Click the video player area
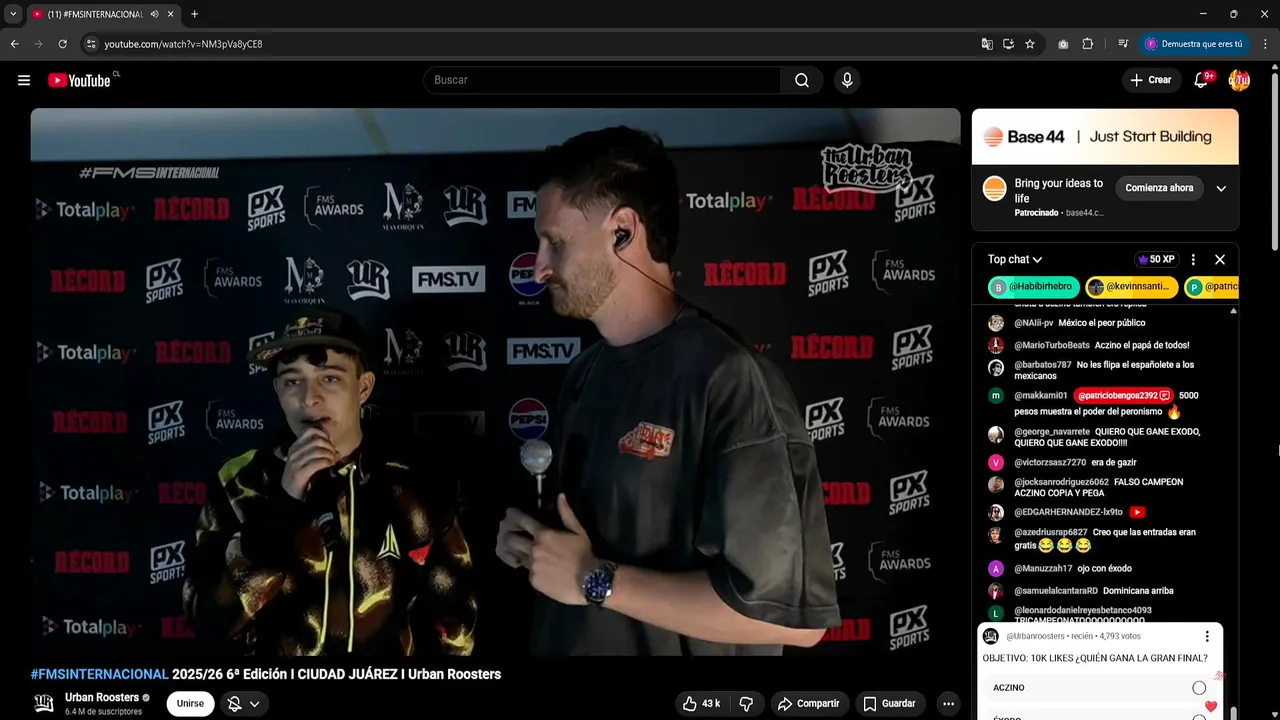Viewport: 1280px width, 720px height. point(495,382)
